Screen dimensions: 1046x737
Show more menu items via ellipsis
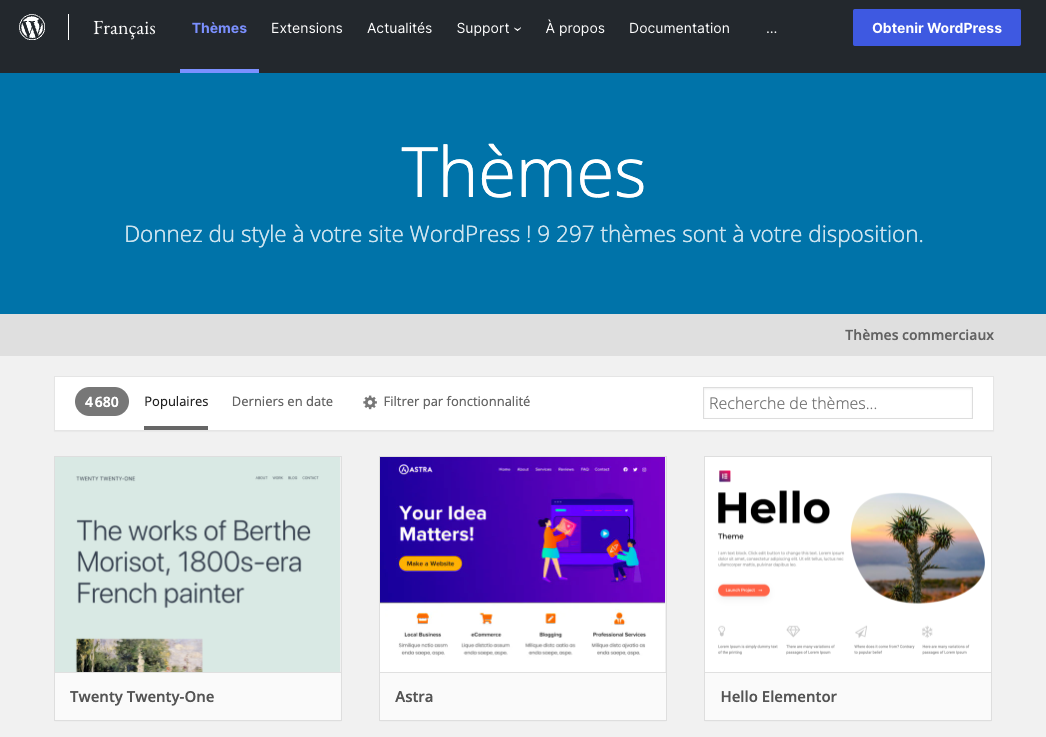point(772,29)
